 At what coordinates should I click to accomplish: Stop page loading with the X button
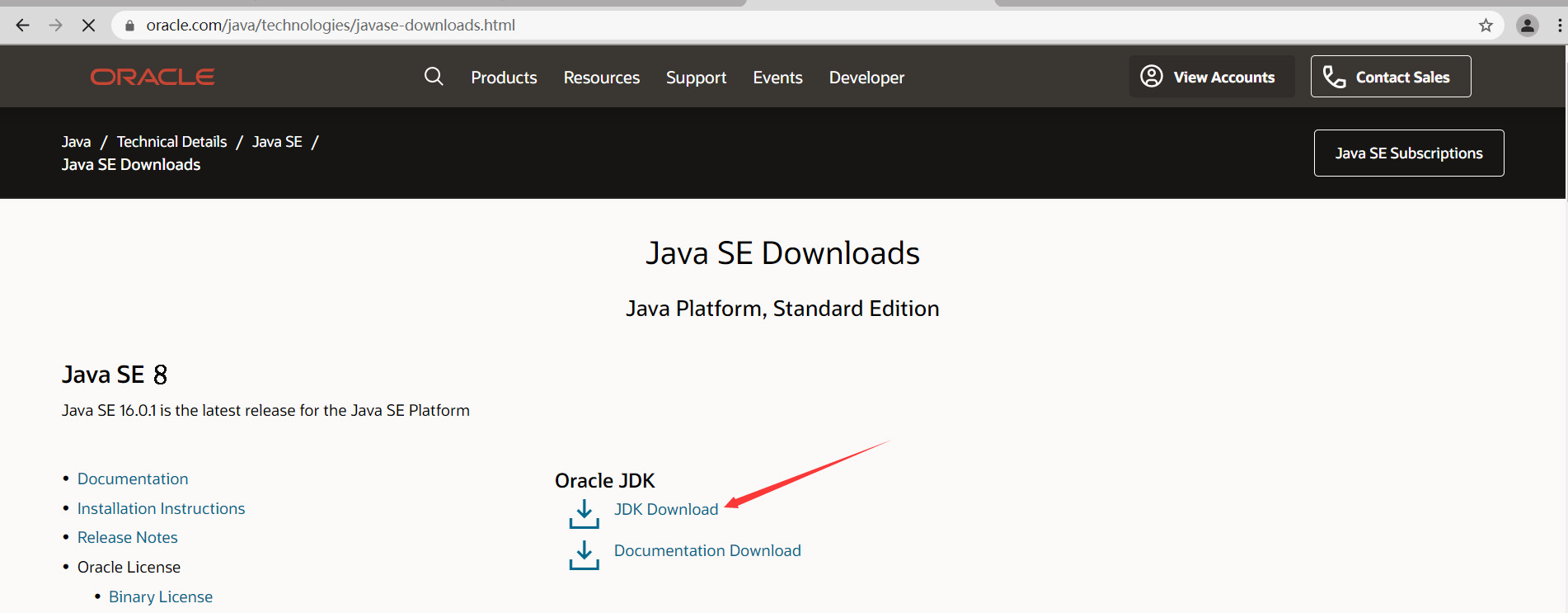(x=88, y=26)
